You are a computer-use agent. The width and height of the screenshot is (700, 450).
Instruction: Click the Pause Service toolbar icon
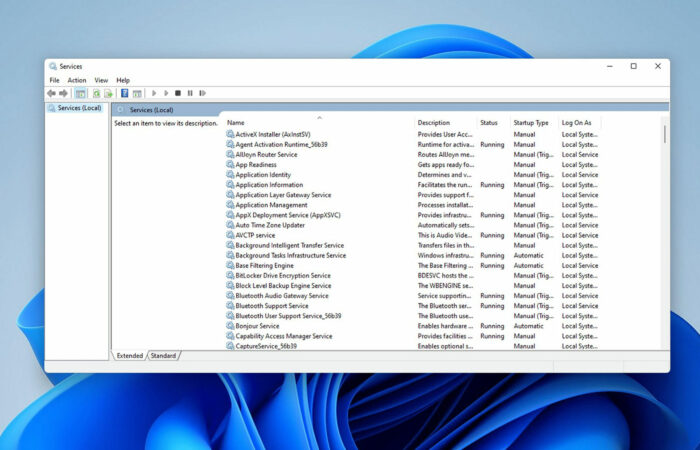tap(190, 93)
